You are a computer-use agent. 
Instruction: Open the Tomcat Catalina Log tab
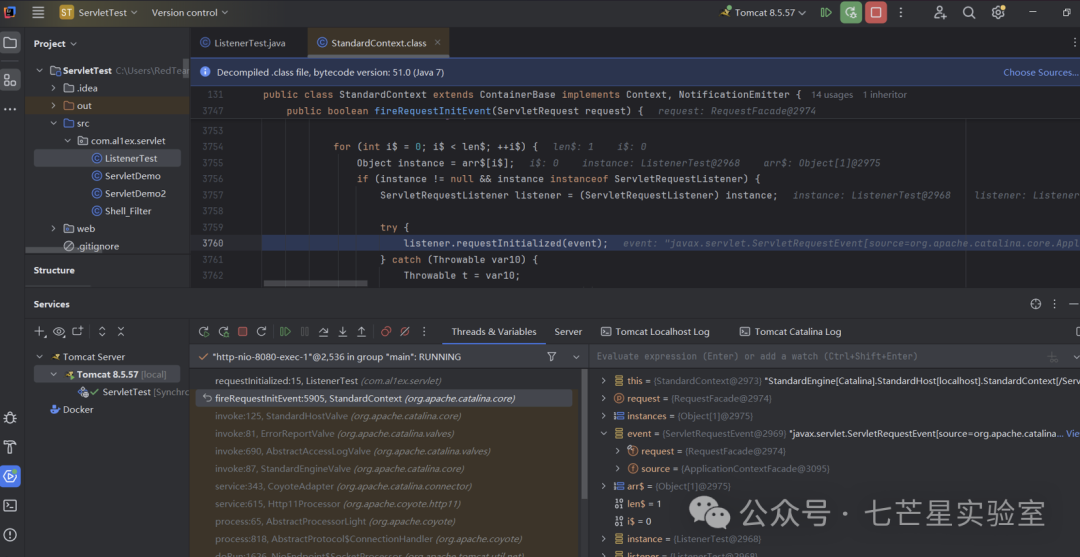[x=791, y=331]
